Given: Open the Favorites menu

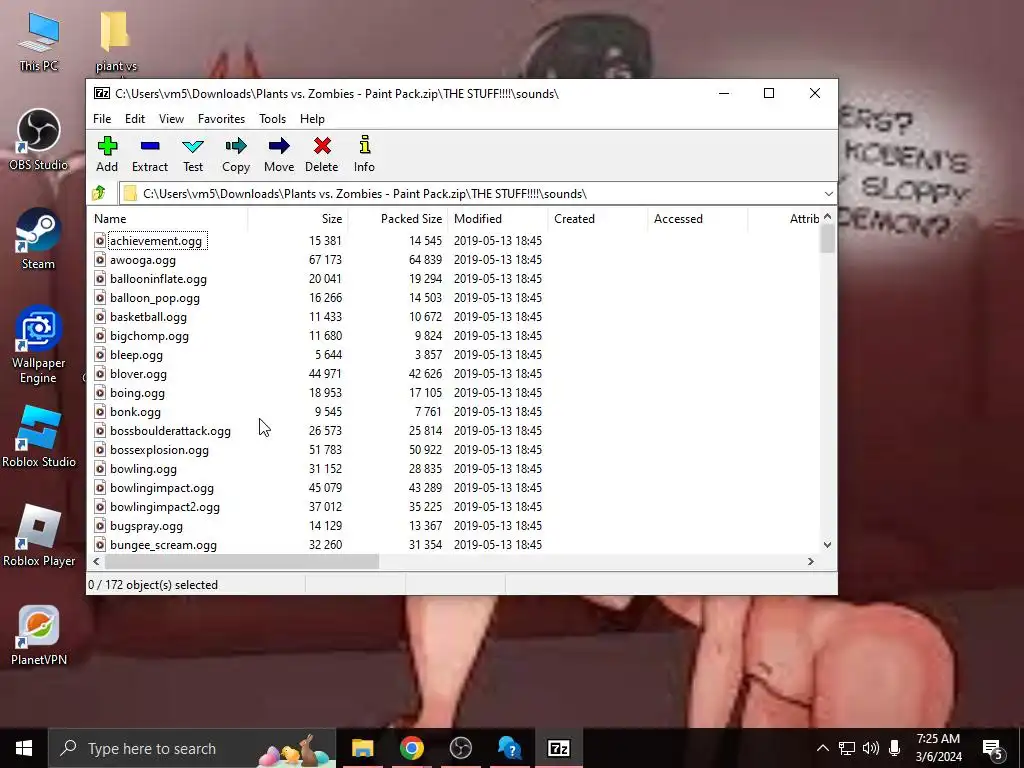Looking at the screenshot, I should tap(221, 119).
